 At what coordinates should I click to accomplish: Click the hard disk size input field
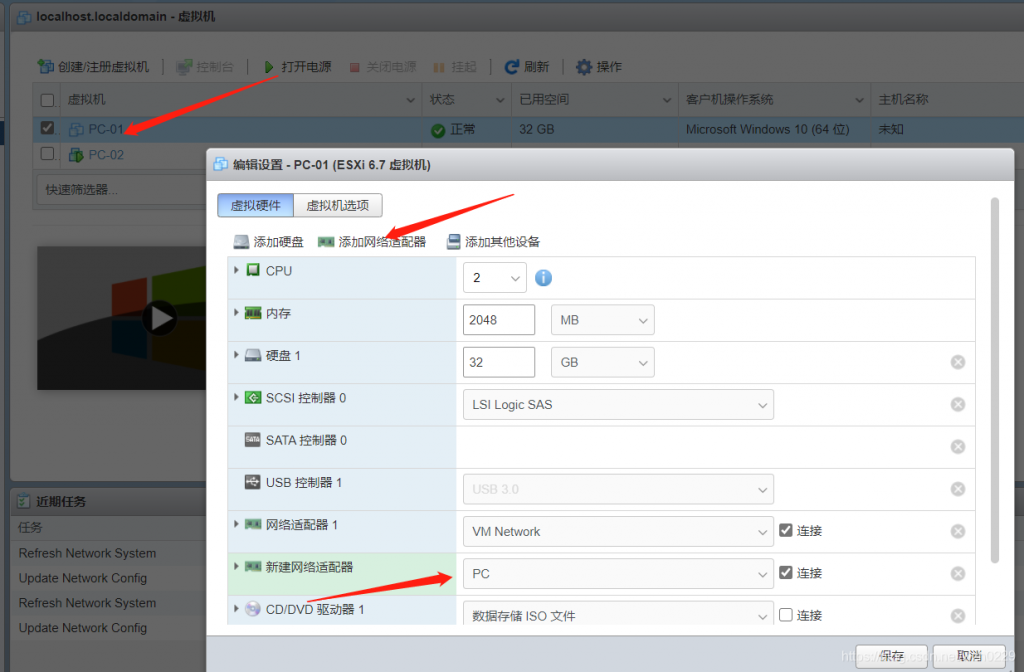pos(499,362)
